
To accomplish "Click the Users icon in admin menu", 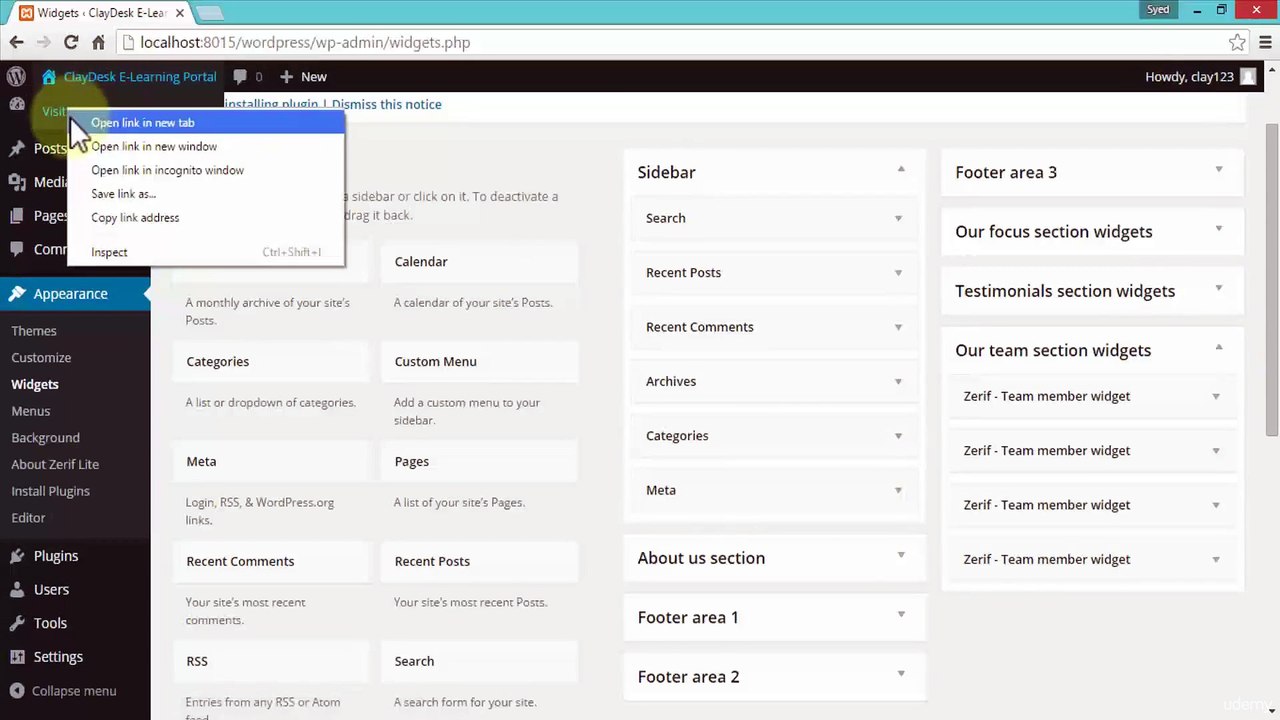I will point(17,590).
